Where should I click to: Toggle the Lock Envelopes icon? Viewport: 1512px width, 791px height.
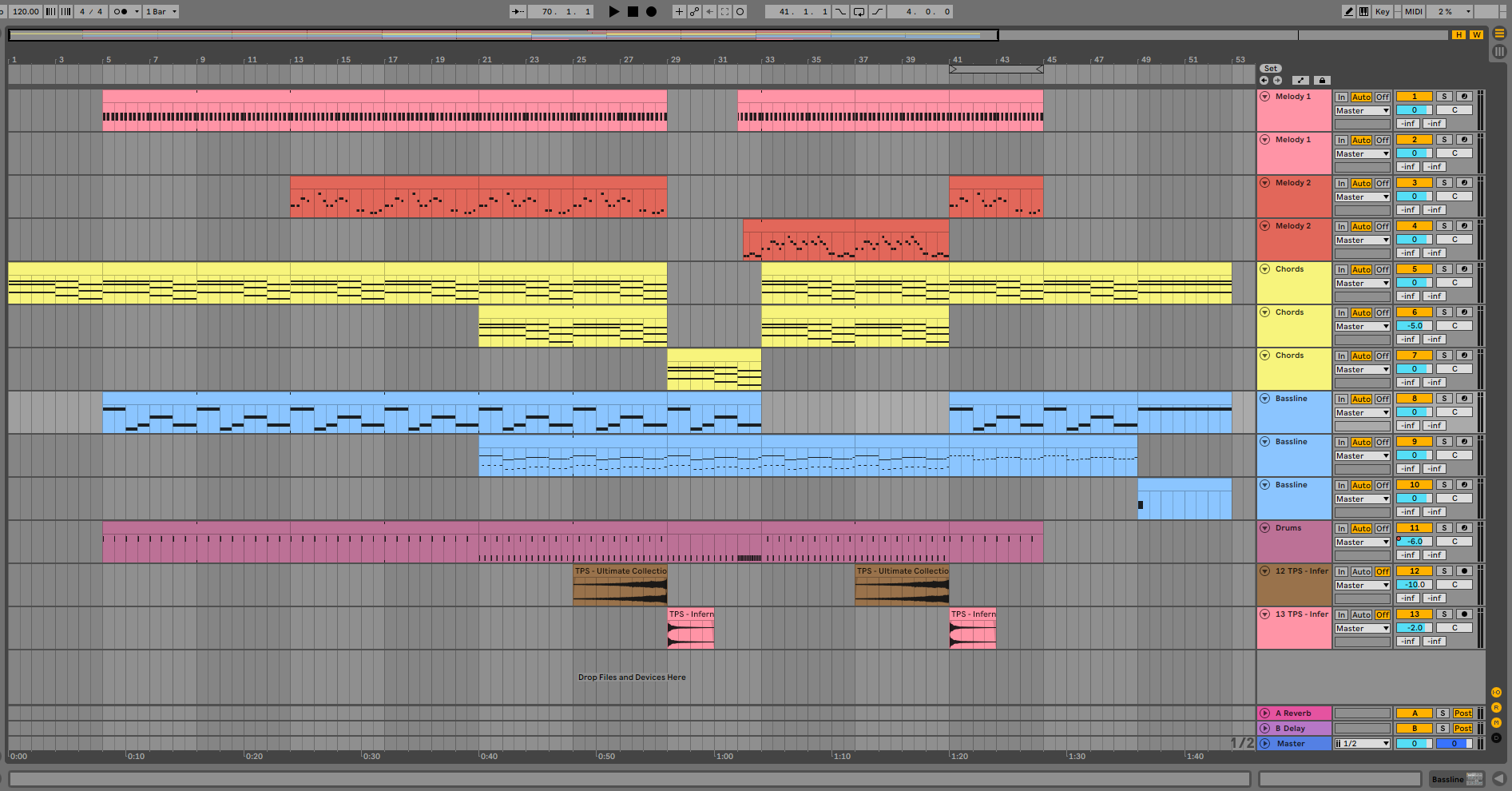pyautogui.click(x=1322, y=80)
